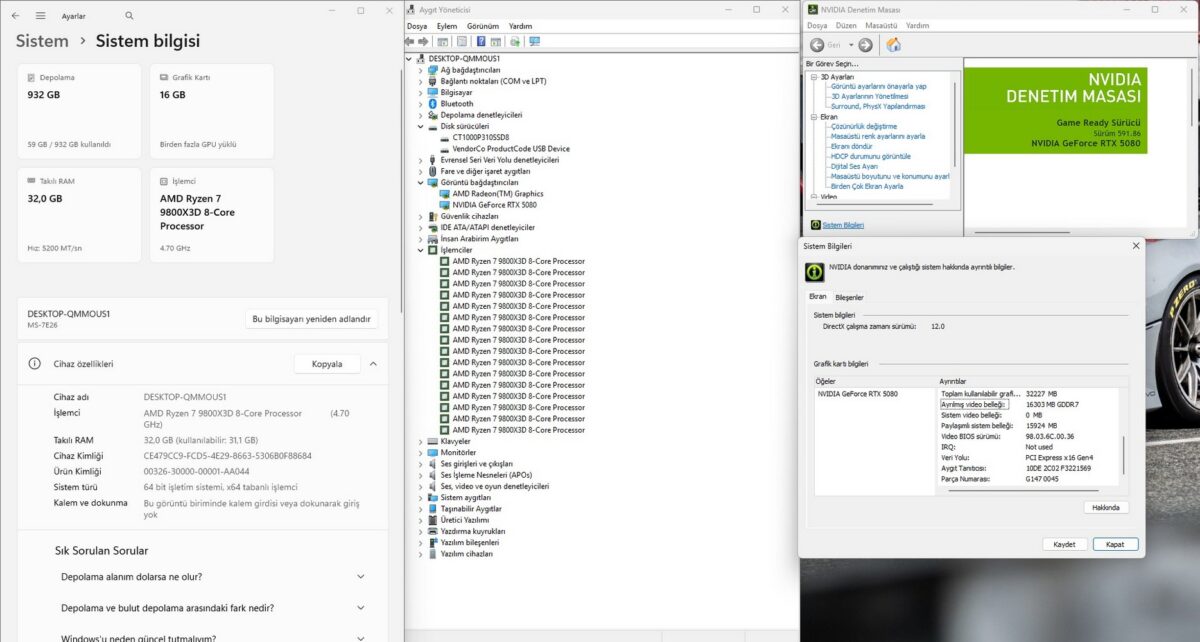Scan for hardware changes in Device Manager toolbar
The height and width of the screenshot is (642, 1200).
coord(515,42)
